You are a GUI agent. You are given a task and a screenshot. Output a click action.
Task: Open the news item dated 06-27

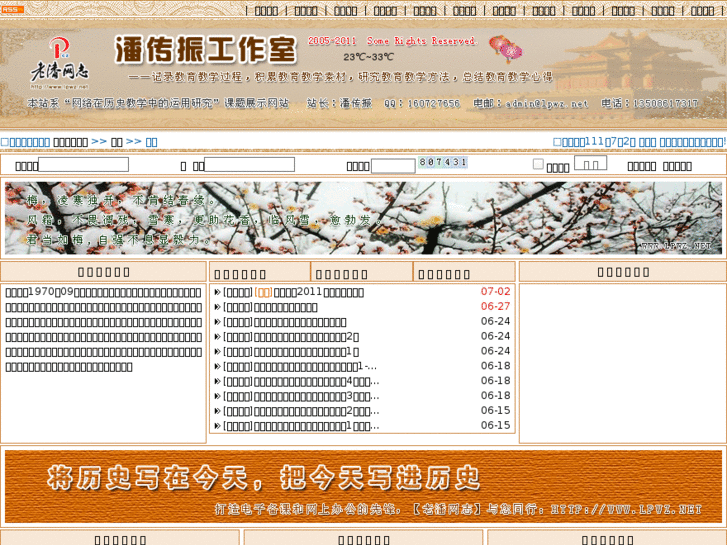[x=286, y=307]
